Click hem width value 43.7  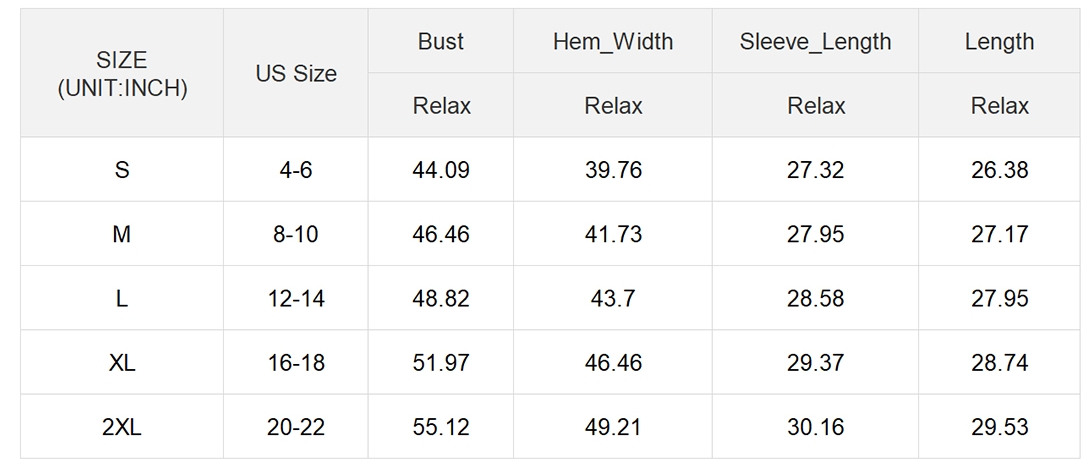click(x=612, y=298)
